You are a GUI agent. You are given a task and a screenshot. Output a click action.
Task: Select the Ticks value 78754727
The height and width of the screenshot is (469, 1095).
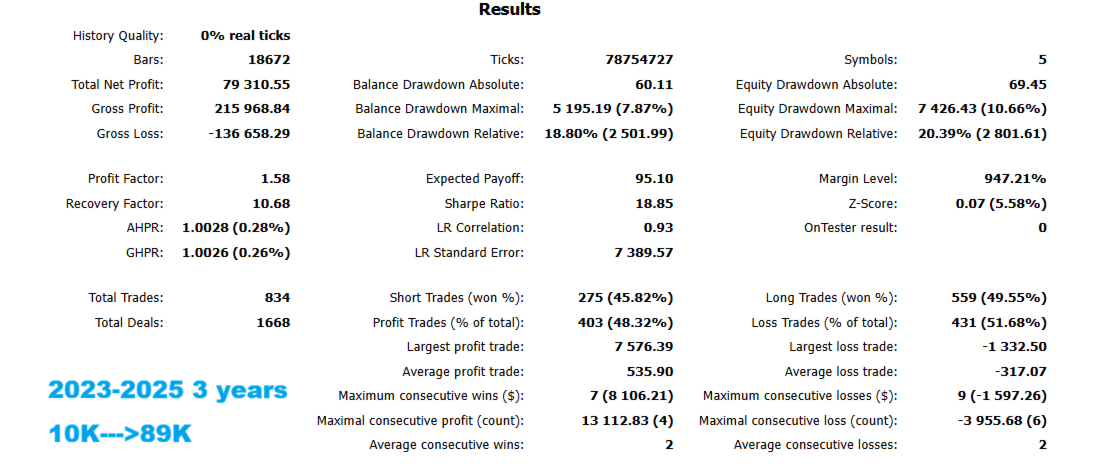point(639,61)
